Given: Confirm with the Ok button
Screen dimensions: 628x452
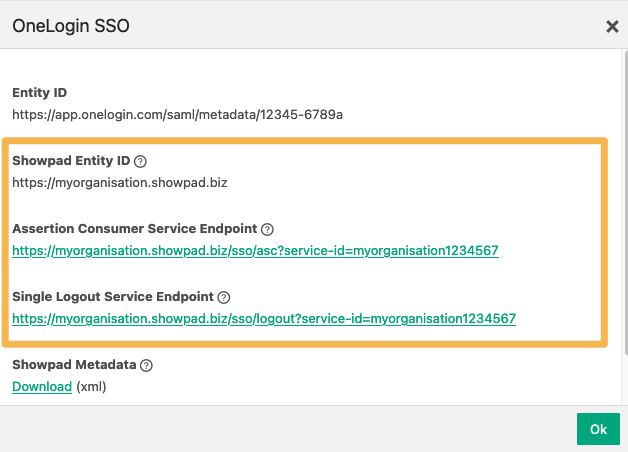Looking at the screenshot, I should point(598,429).
